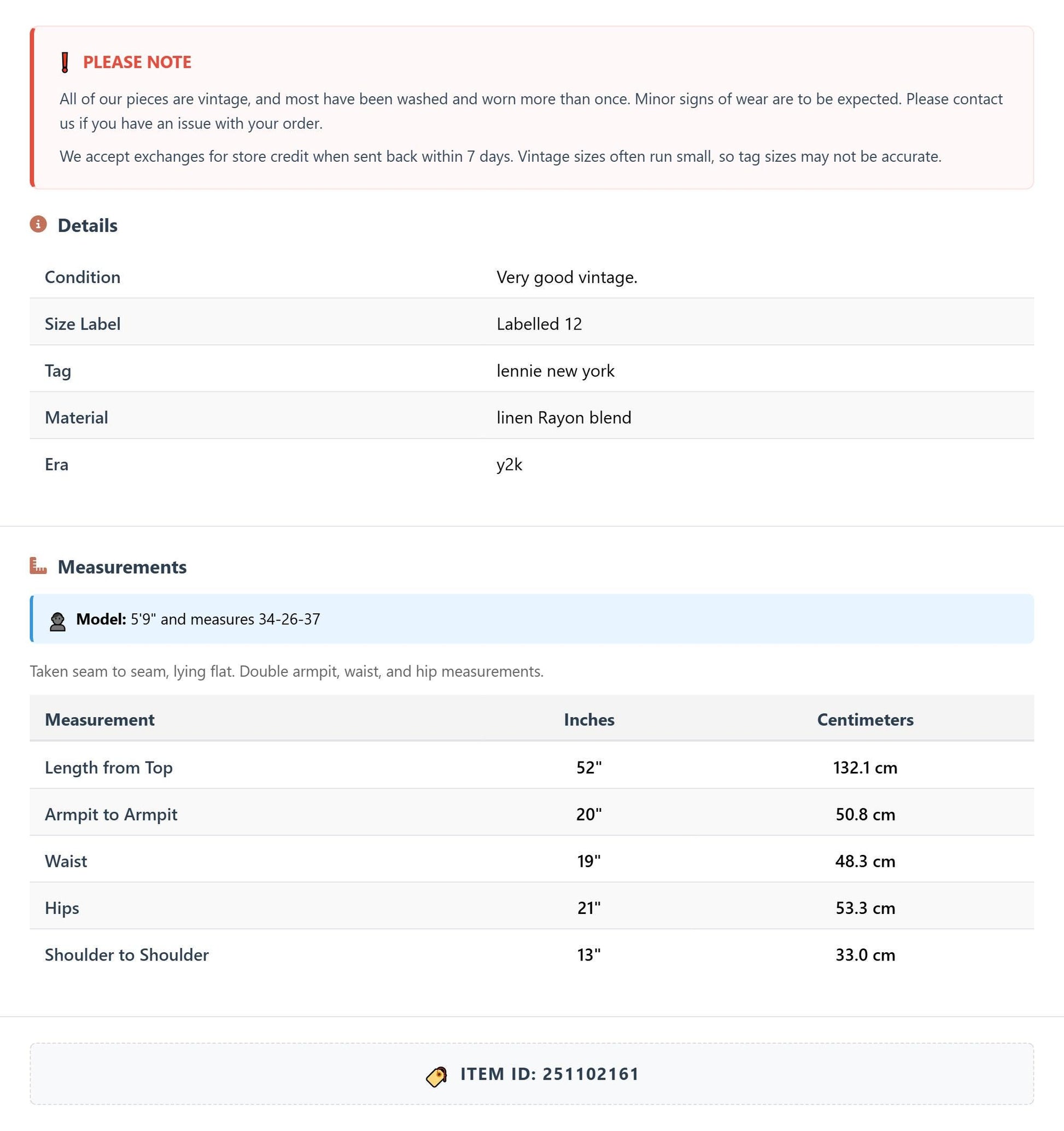Select the PLEASE NOTE heading
Image resolution: width=1064 pixels, height=1131 pixels.
(137, 62)
